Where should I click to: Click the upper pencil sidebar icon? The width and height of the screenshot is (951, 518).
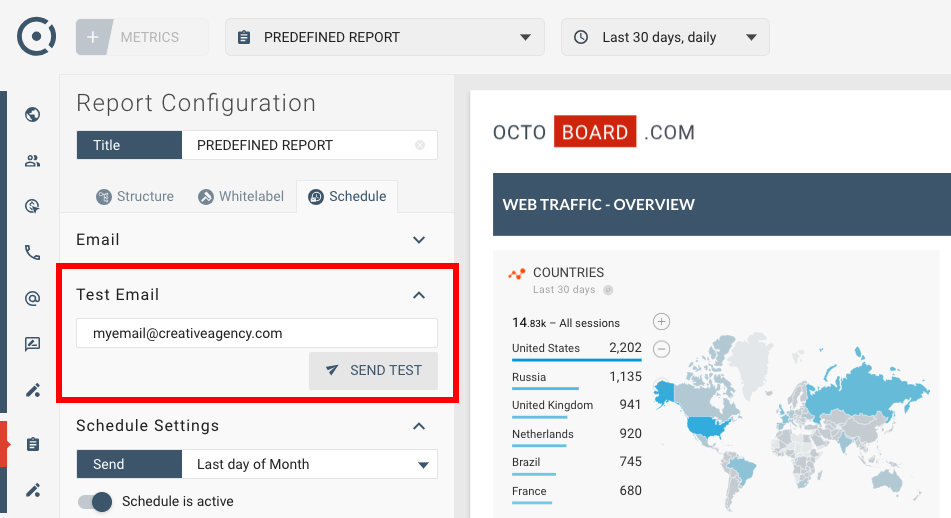pos(33,391)
